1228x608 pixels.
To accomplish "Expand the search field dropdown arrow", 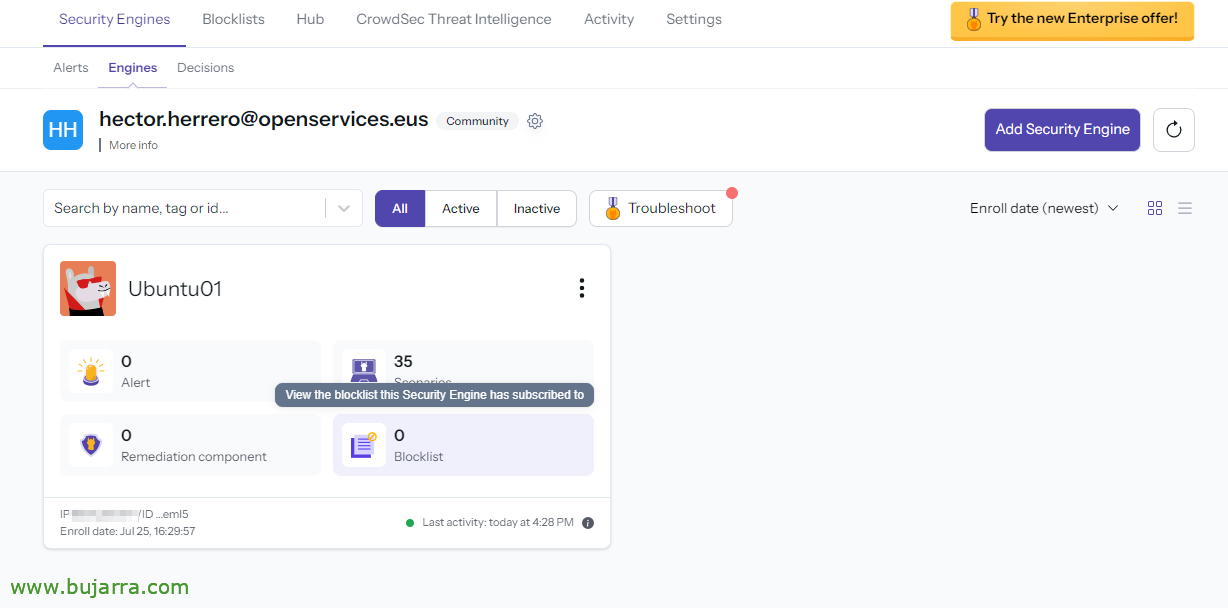I will point(344,208).
